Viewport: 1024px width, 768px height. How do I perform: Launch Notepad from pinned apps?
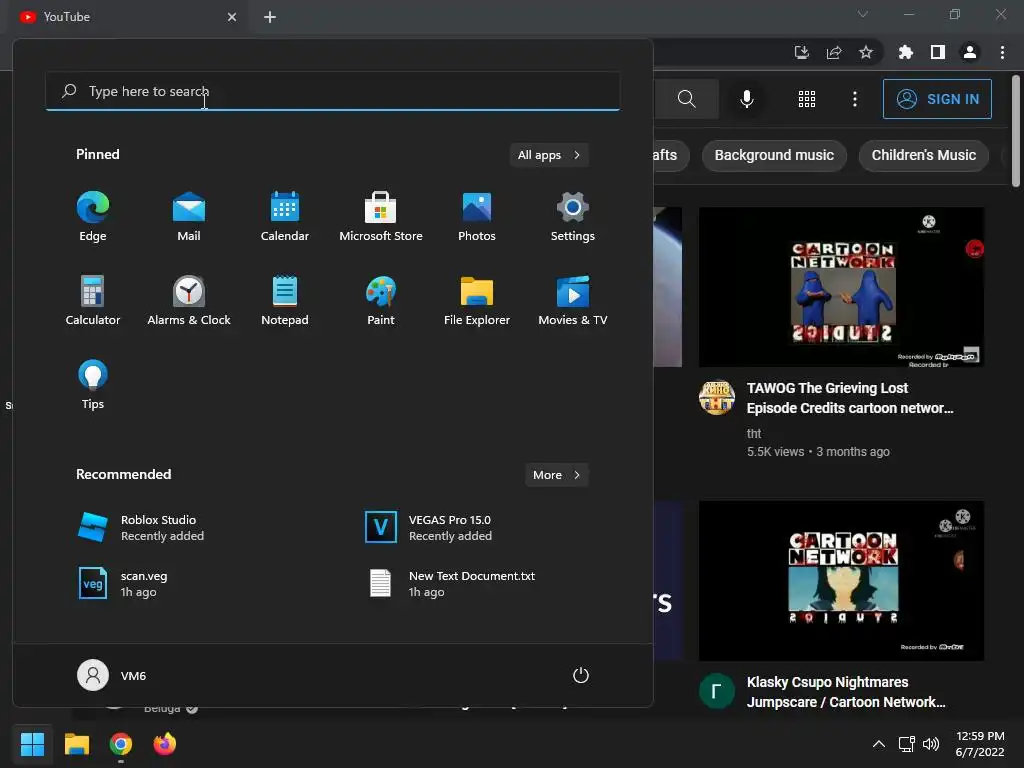[x=285, y=300]
